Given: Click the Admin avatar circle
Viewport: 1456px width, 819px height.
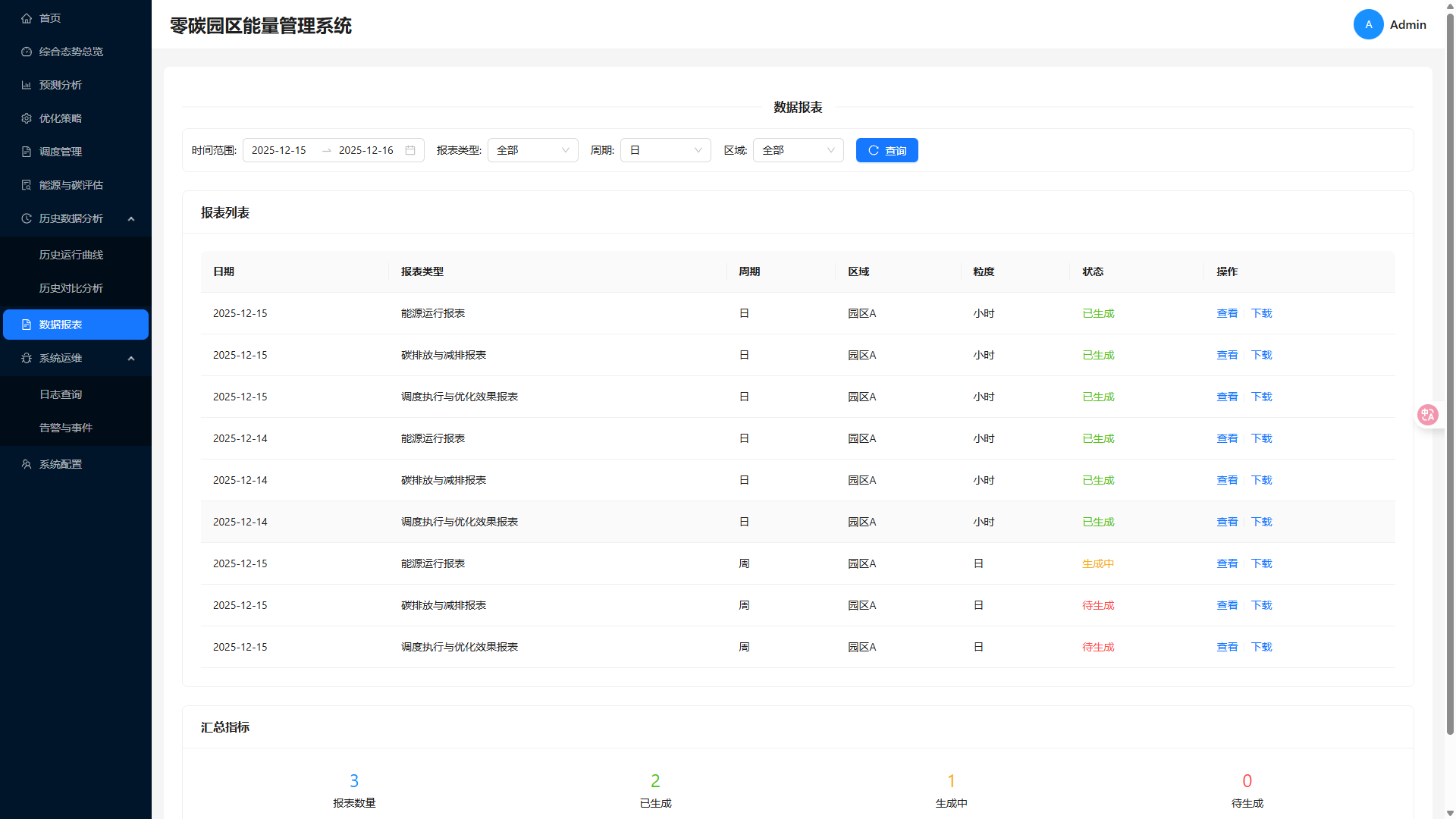Looking at the screenshot, I should tap(1369, 24).
